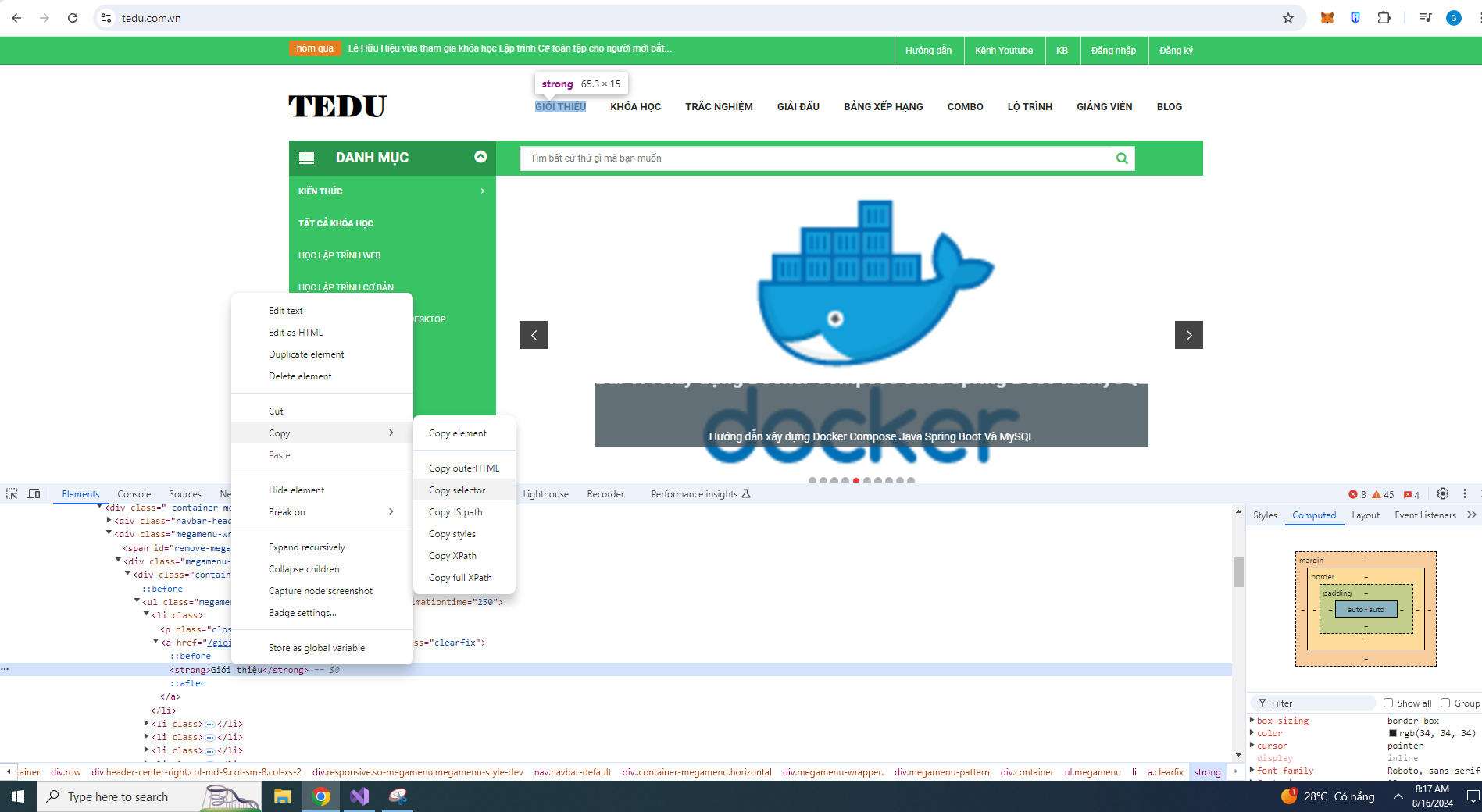The image size is (1482, 812).
Task: Click the color swatch beside rgb(34, 34, 34)
Action: click(1392, 733)
